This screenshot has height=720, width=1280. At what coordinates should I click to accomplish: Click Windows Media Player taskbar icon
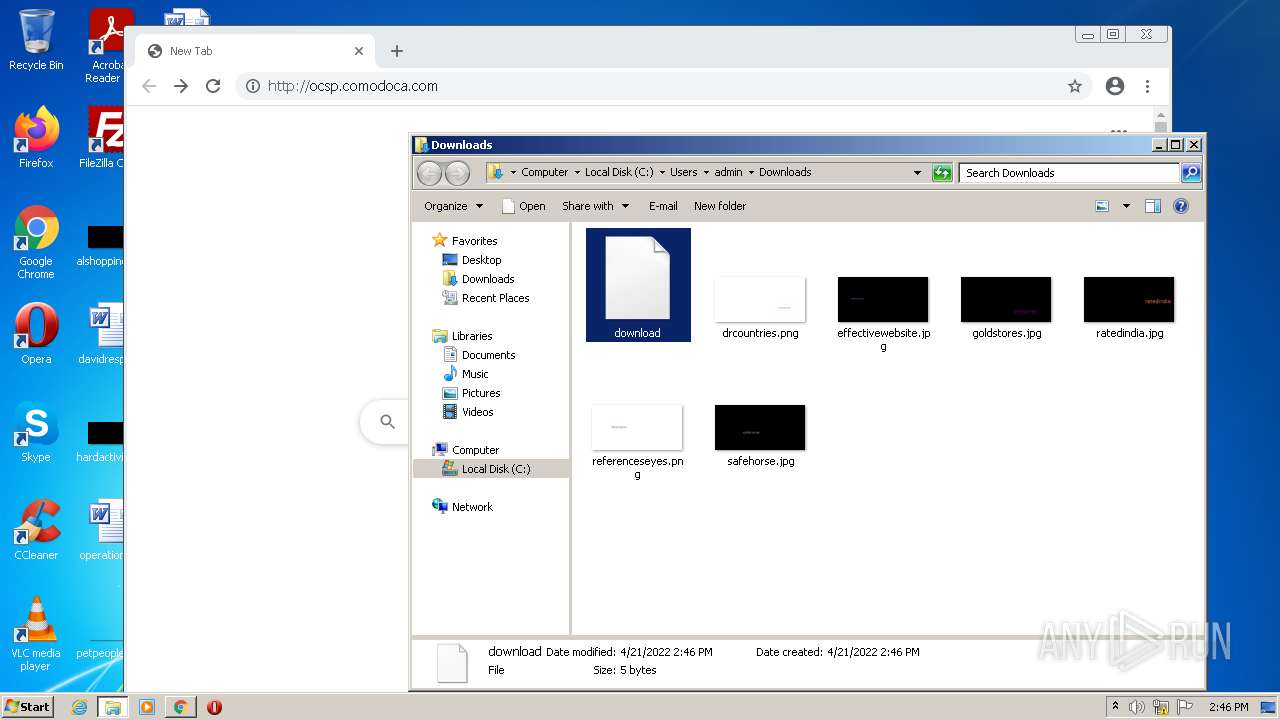point(147,707)
